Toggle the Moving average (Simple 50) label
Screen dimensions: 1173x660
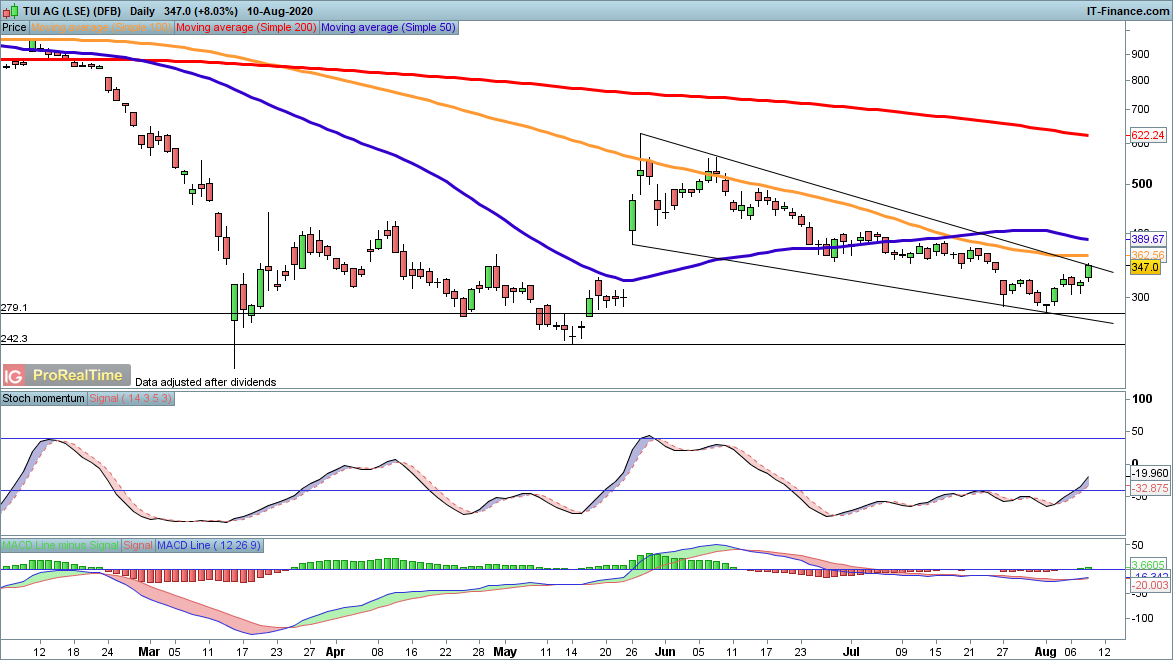click(x=388, y=28)
